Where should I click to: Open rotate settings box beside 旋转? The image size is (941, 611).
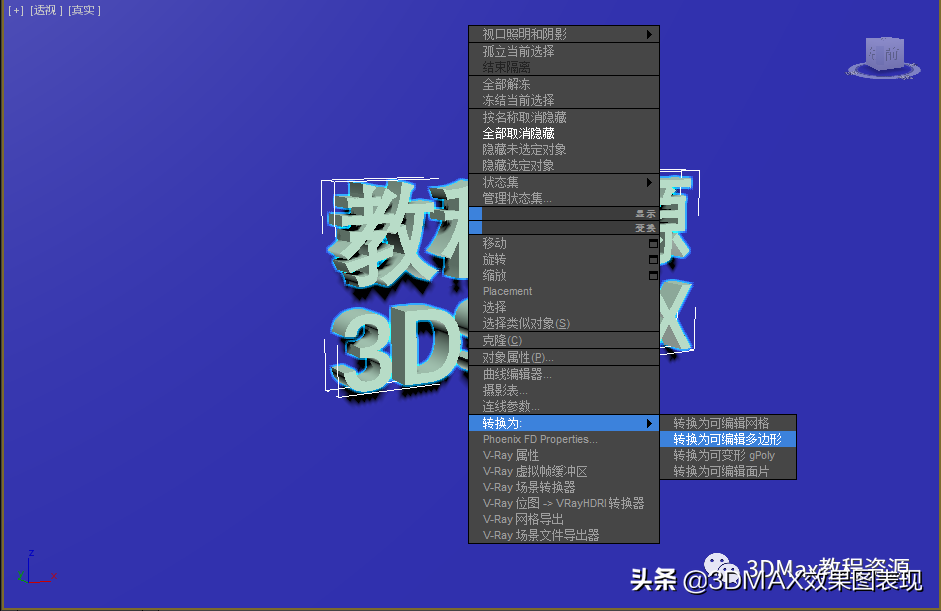pos(653,260)
